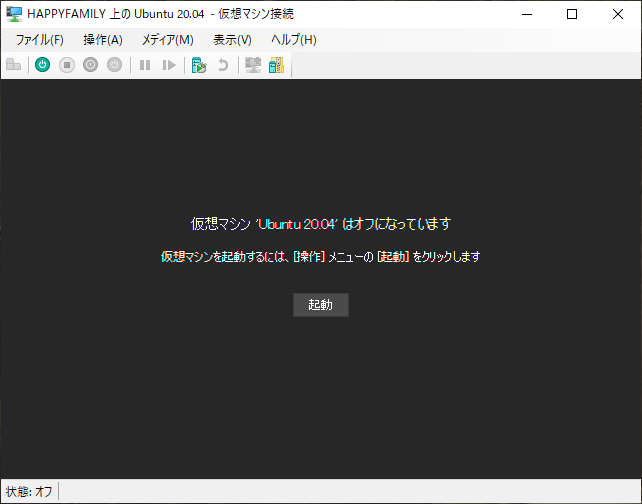Click the Shut Down toolbar icon
Screen dimensions: 642x504
[x=90, y=65]
